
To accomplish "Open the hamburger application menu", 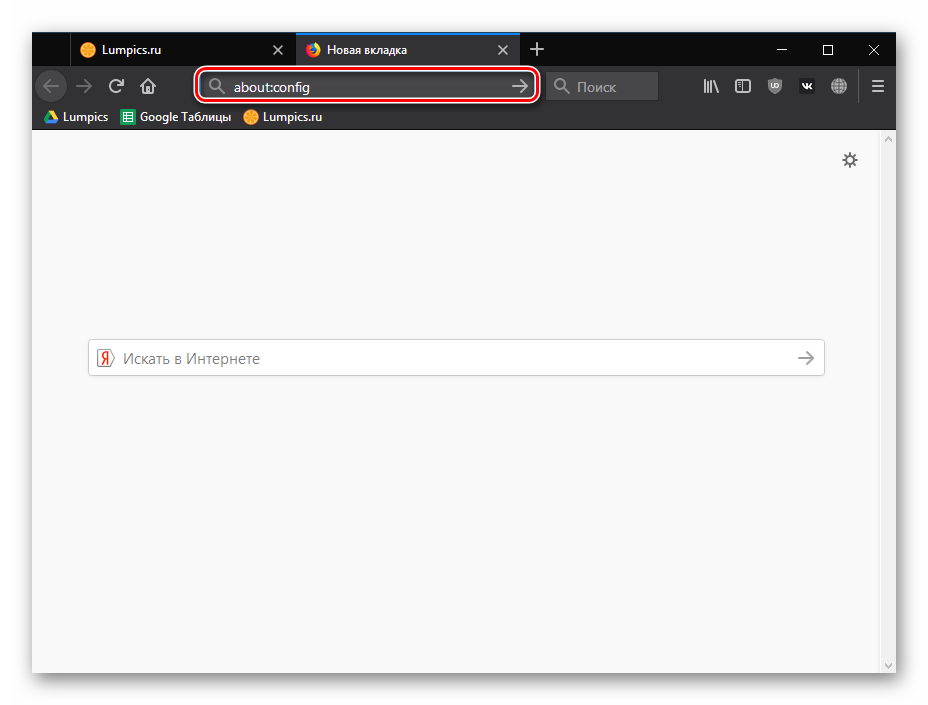I will [878, 86].
